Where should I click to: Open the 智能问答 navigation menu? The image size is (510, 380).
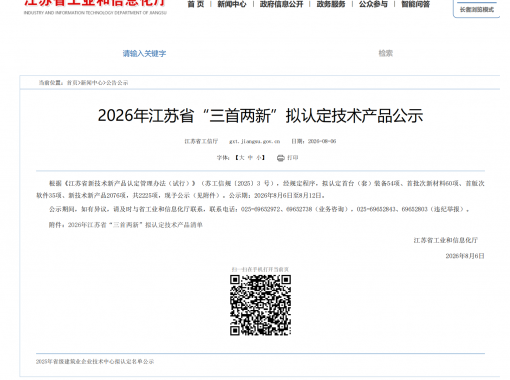pos(415,4)
